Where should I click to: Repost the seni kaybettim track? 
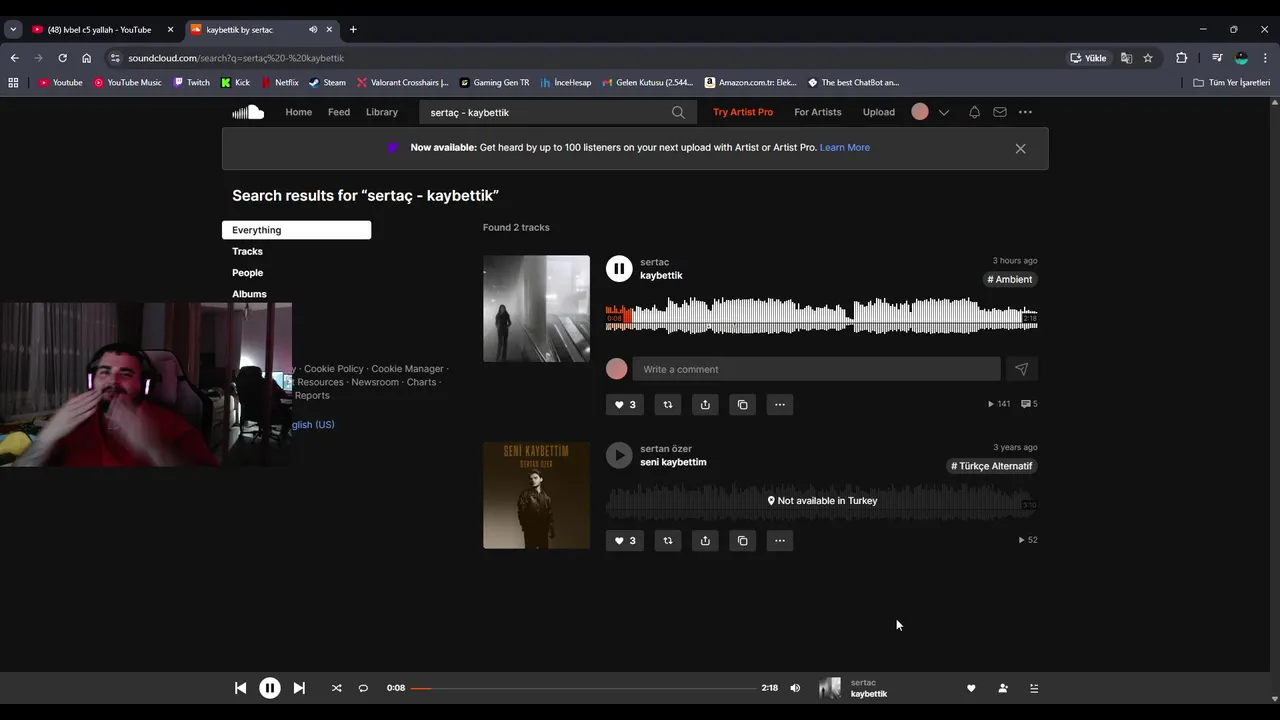668,540
